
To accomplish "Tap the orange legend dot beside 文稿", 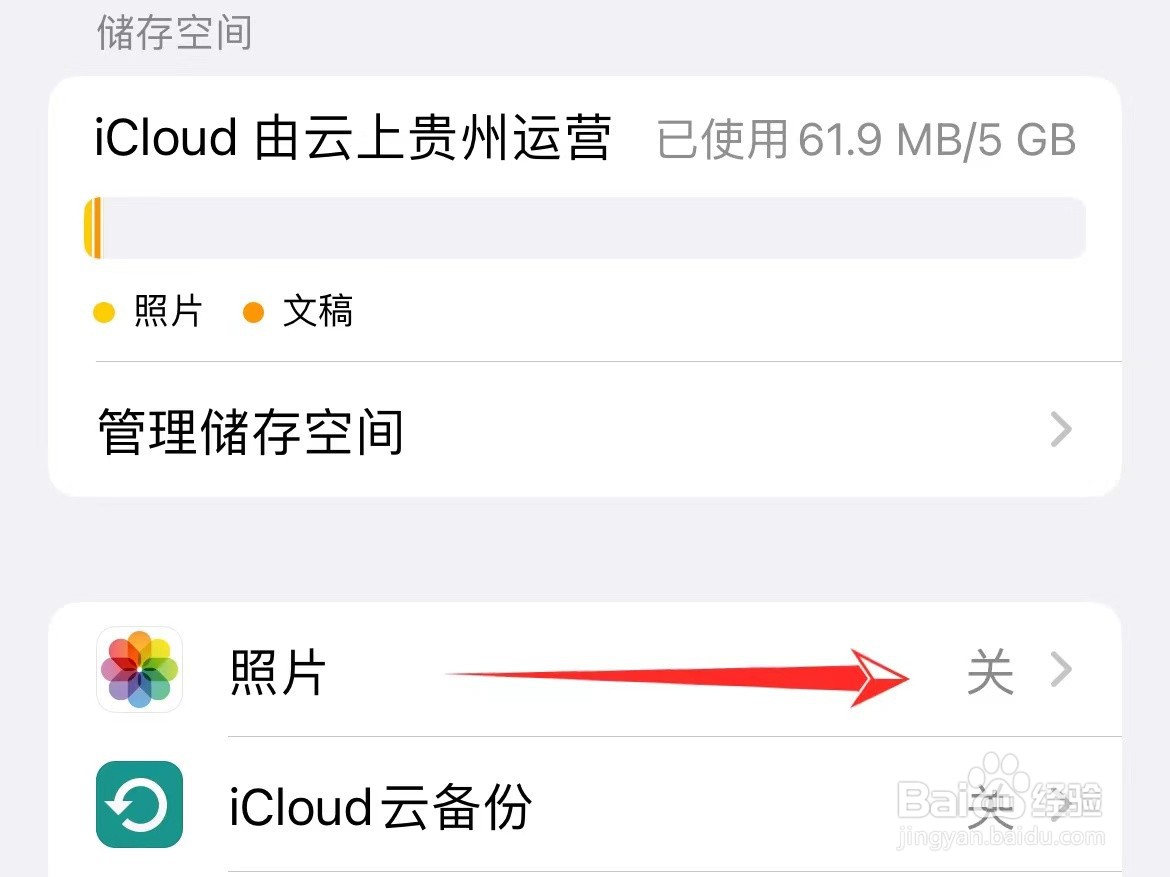I will click(x=254, y=312).
